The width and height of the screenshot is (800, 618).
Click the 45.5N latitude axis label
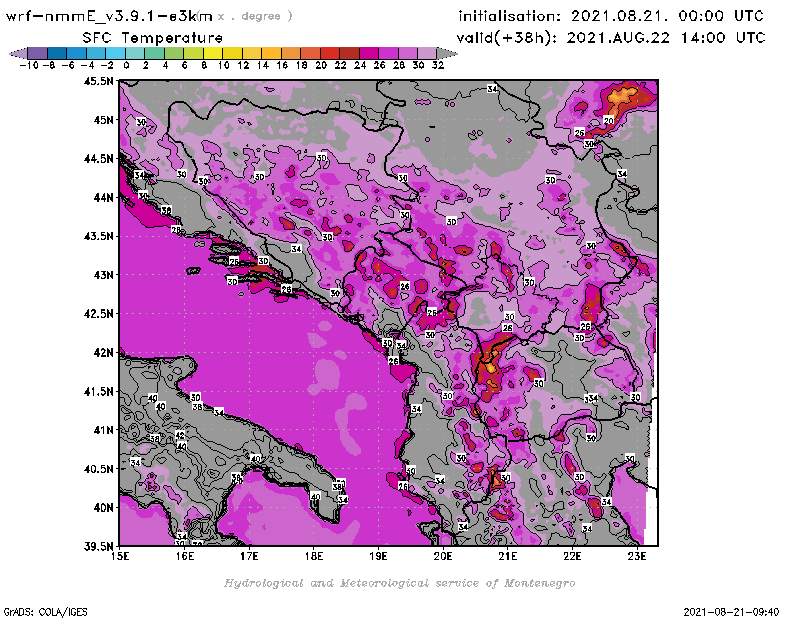(x=97, y=81)
